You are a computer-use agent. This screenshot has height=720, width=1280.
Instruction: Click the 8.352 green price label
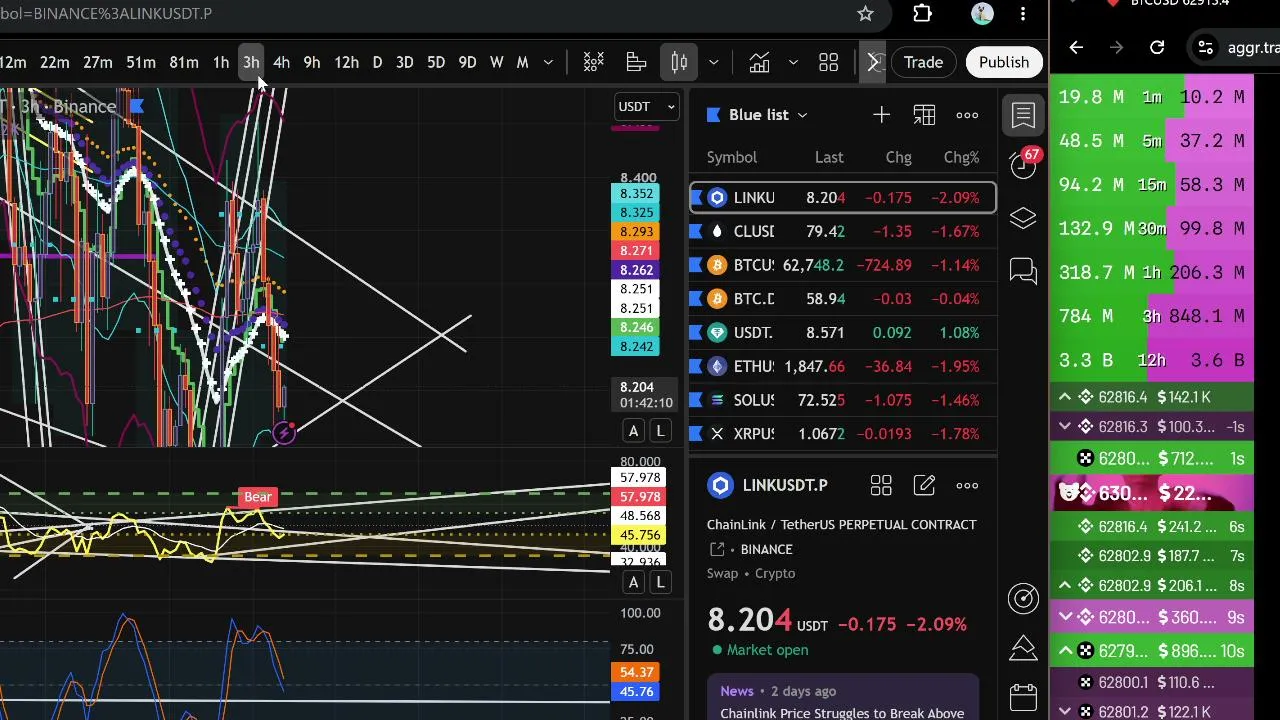tap(637, 194)
